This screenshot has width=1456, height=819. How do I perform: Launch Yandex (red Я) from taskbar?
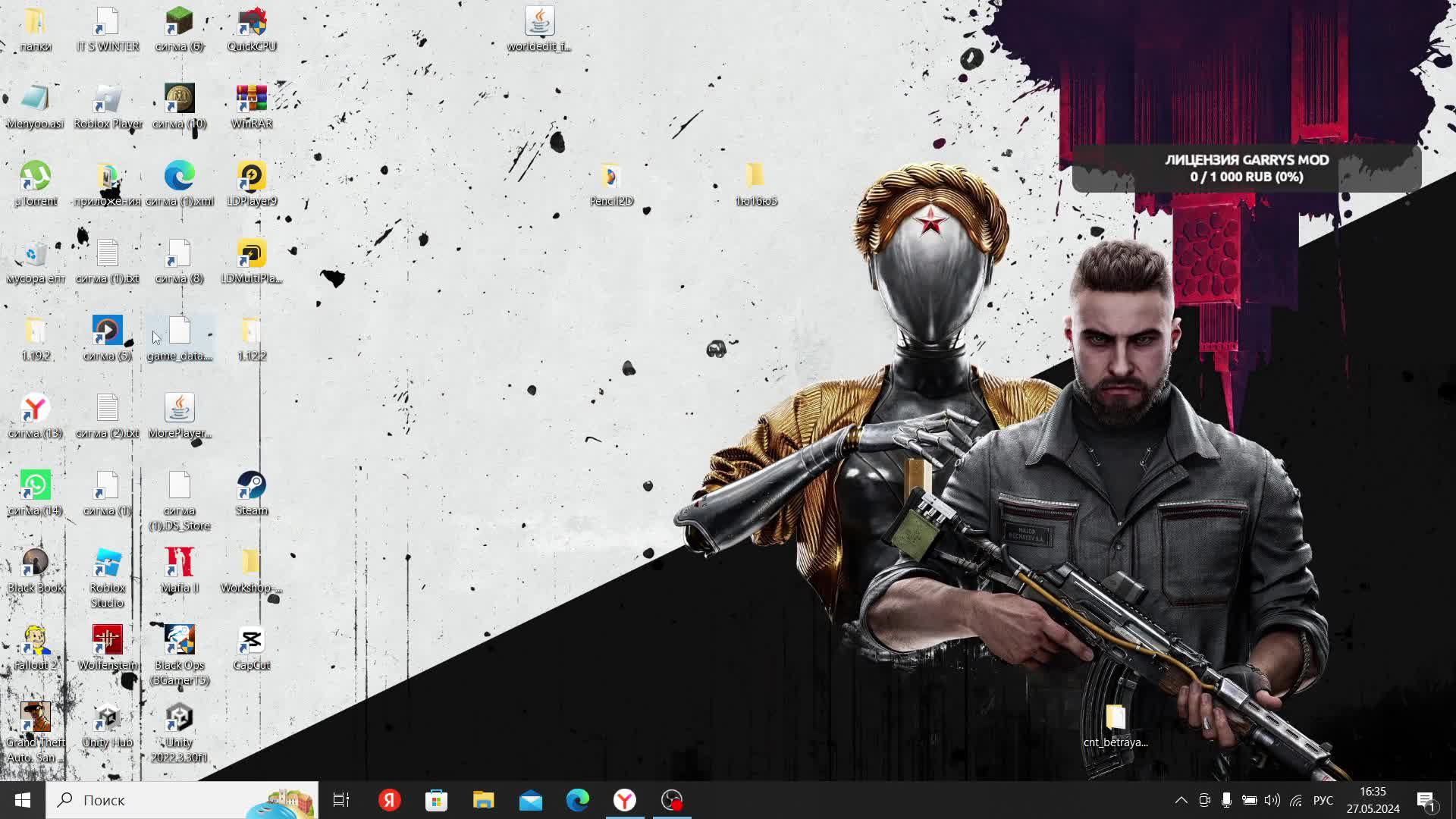click(x=389, y=800)
